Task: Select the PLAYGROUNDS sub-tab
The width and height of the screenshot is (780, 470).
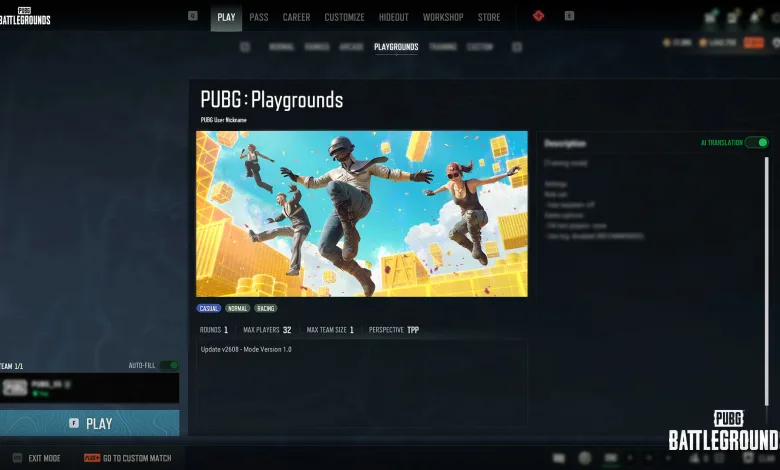Action: point(396,47)
